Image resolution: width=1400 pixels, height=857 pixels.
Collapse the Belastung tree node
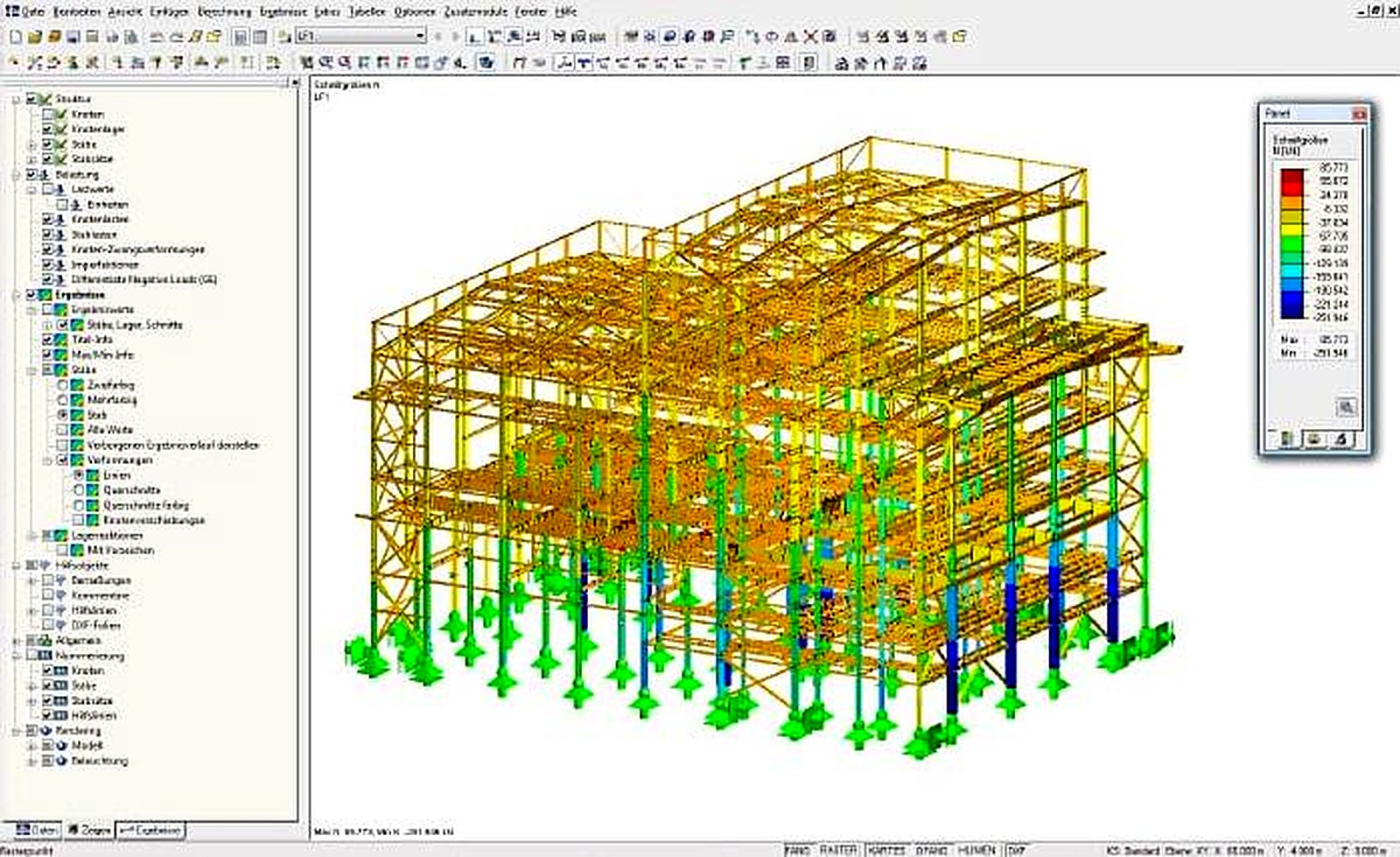(17, 174)
